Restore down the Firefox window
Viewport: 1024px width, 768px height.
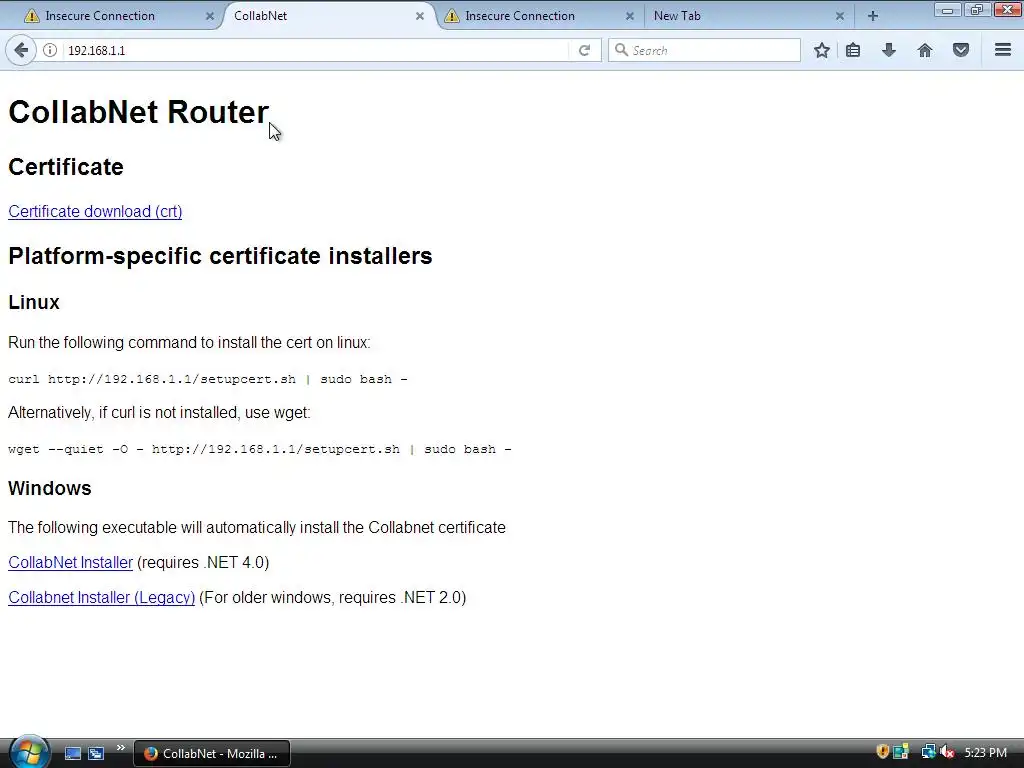(976, 9)
